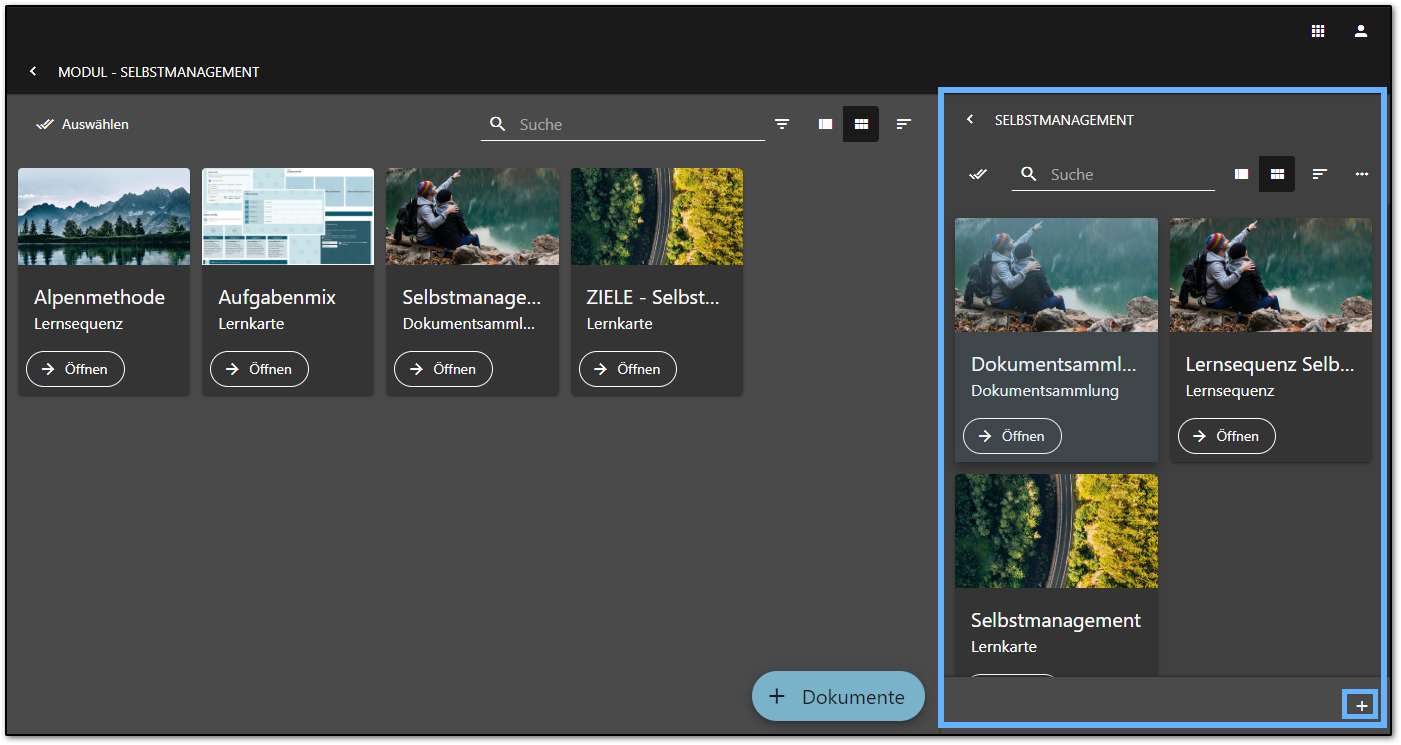Click the MODUL - SELBSTMANAGEMENT header title
The image size is (1401, 745).
(159, 72)
